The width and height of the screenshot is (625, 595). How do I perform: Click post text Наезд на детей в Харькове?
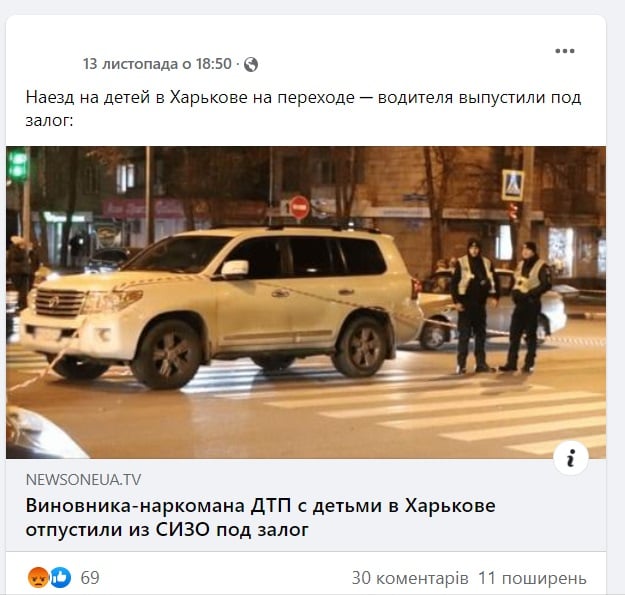pyautogui.click(x=190, y=98)
